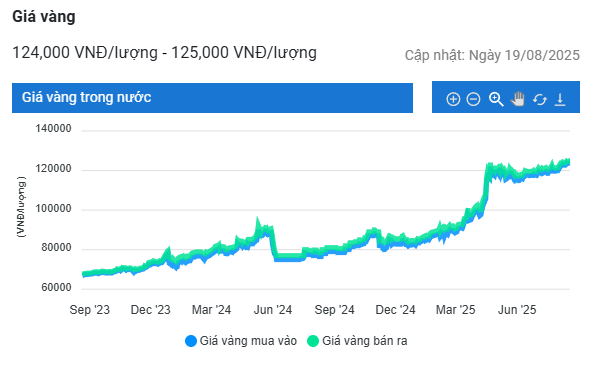This screenshot has height=368, width=593.
Task: Click the 140000 y-axis value
Action: tap(53, 129)
